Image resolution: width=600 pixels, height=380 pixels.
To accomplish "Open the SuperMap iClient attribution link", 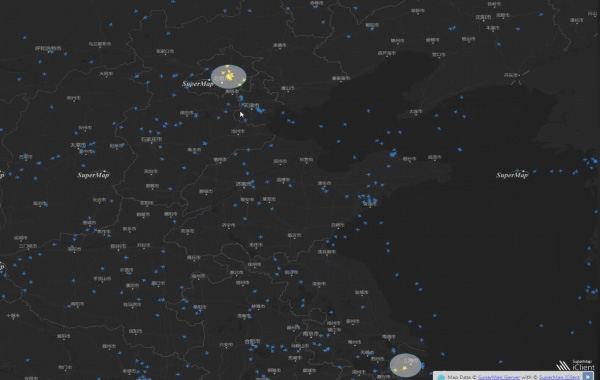I will point(559,377).
